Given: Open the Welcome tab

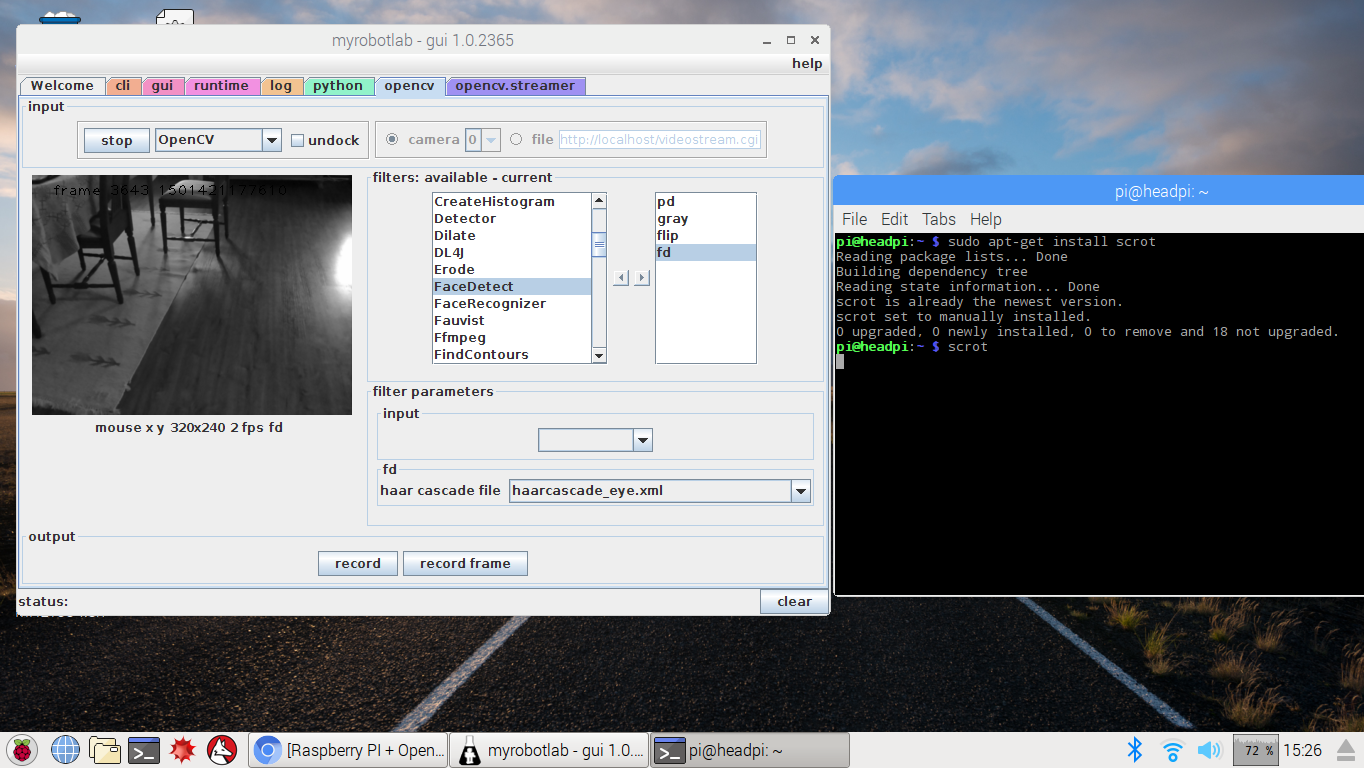Looking at the screenshot, I should click(x=62, y=86).
